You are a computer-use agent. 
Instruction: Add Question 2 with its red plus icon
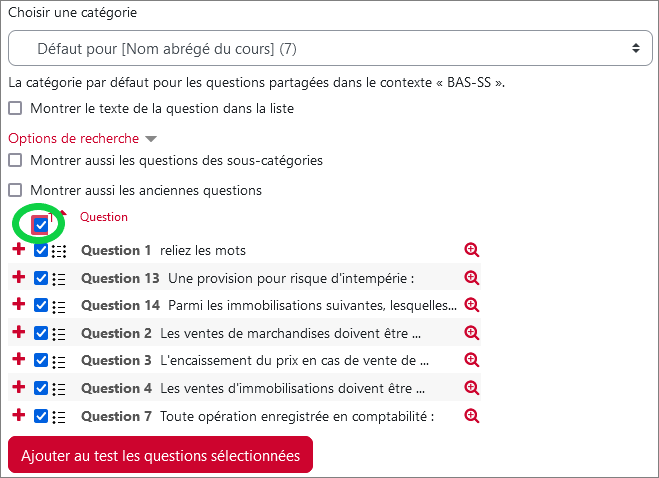pos(18,332)
